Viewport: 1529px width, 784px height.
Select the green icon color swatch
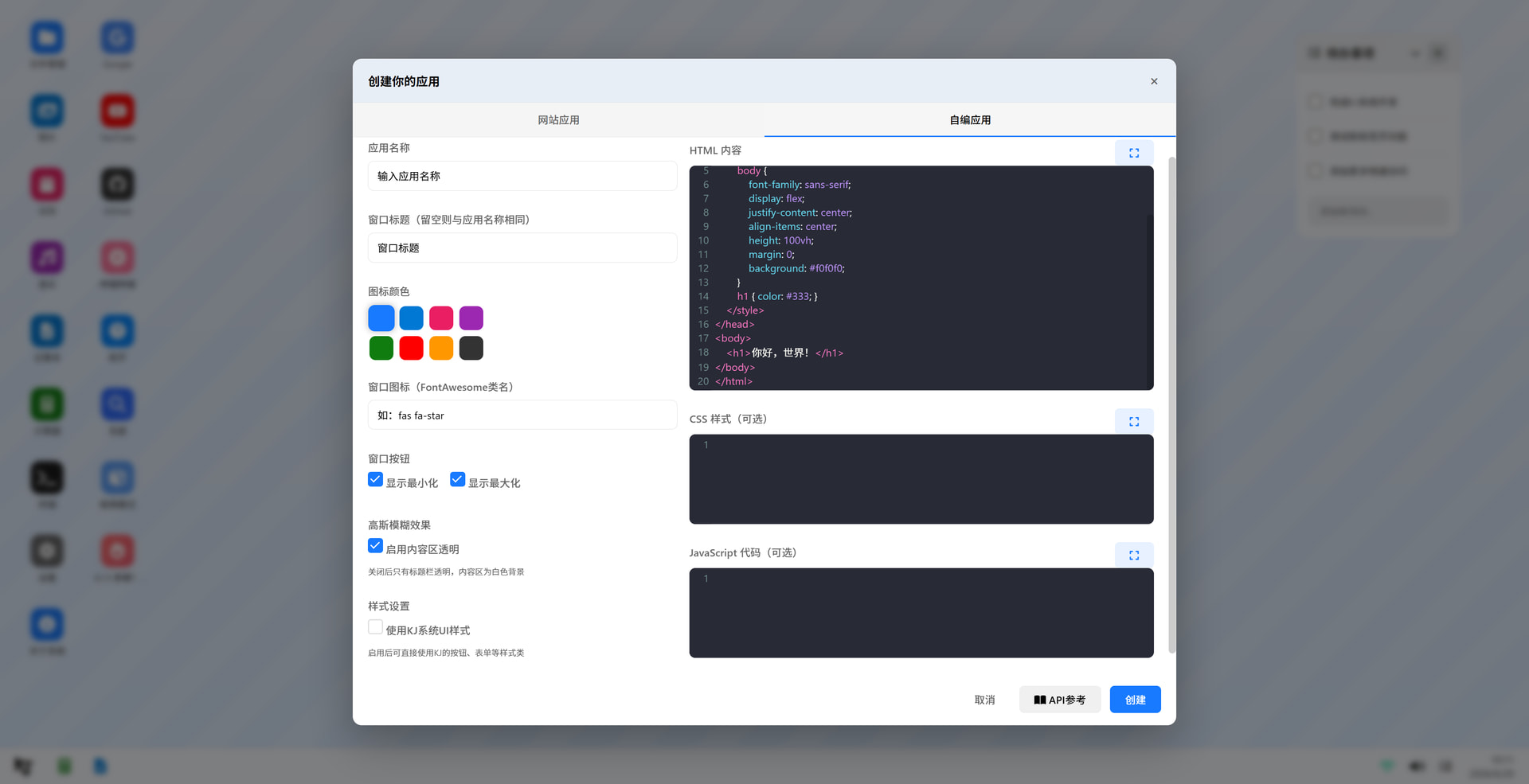381,348
